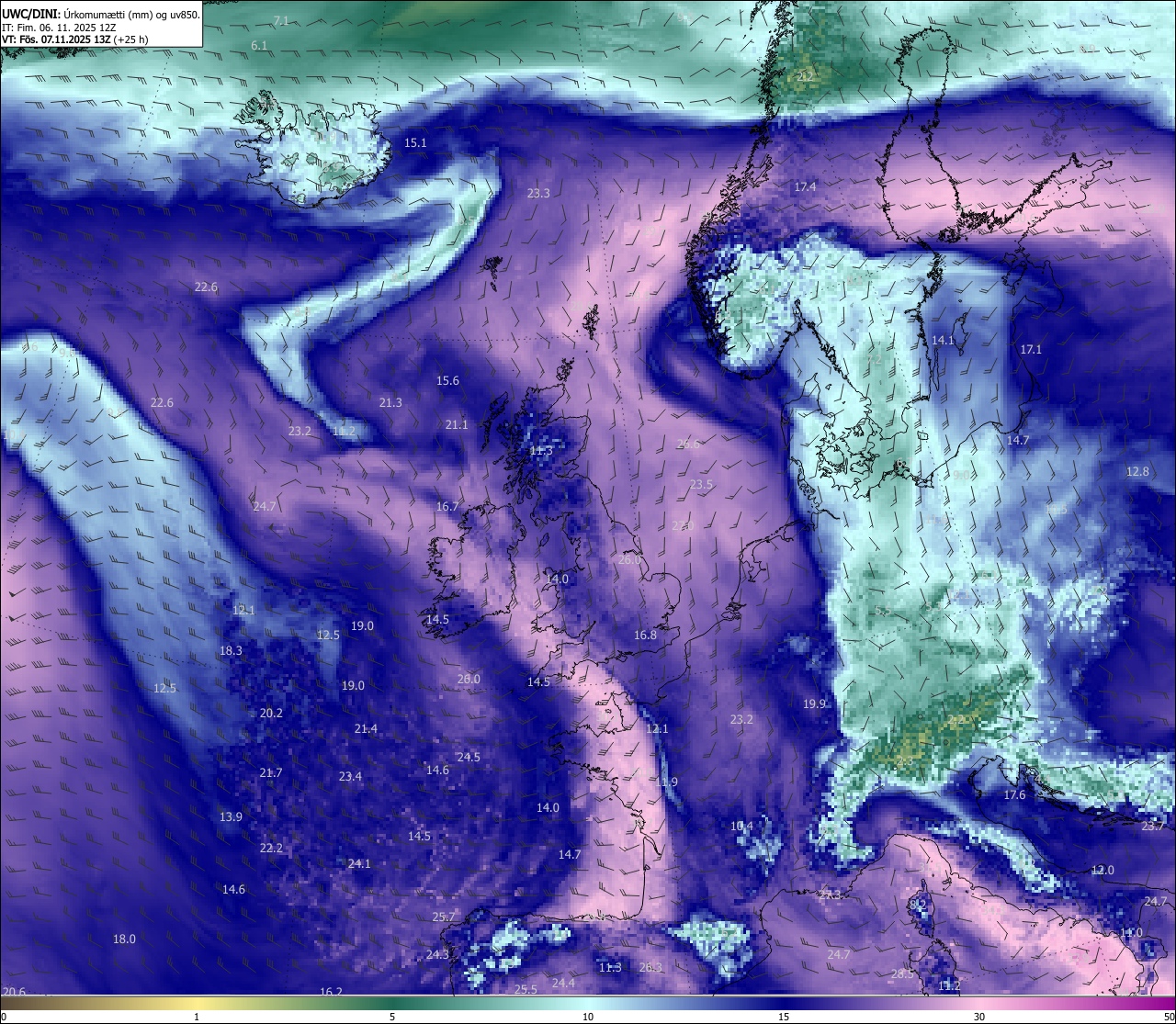Click the map value 18.3

231,650
